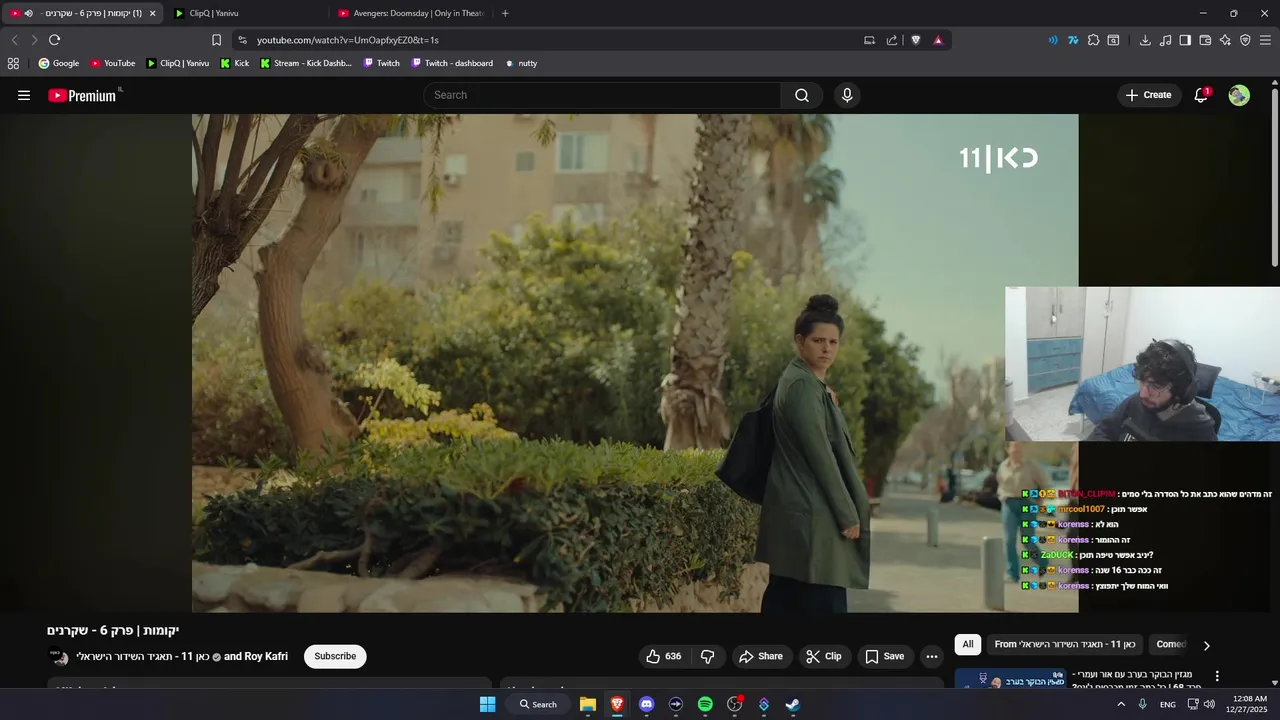
Task: Toggle the browser sidebar panel
Action: click(1185, 40)
